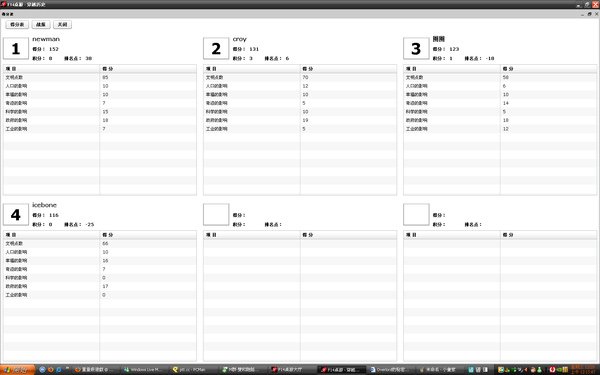Sort newman's table by 得分 column header
600x375 pixels.
pos(148,69)
